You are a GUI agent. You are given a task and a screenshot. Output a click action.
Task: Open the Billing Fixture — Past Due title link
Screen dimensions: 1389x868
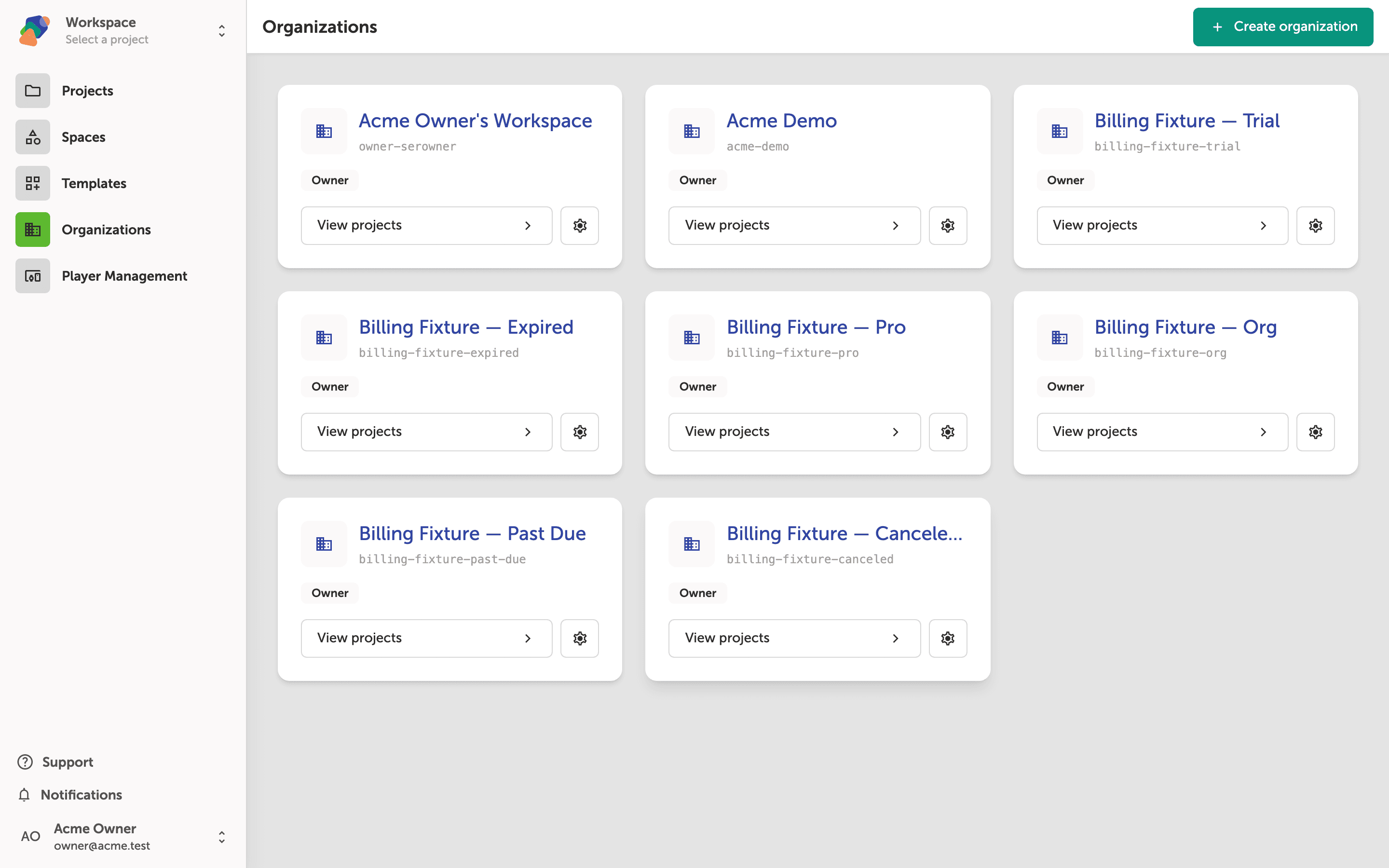click(x=472, y=533)
